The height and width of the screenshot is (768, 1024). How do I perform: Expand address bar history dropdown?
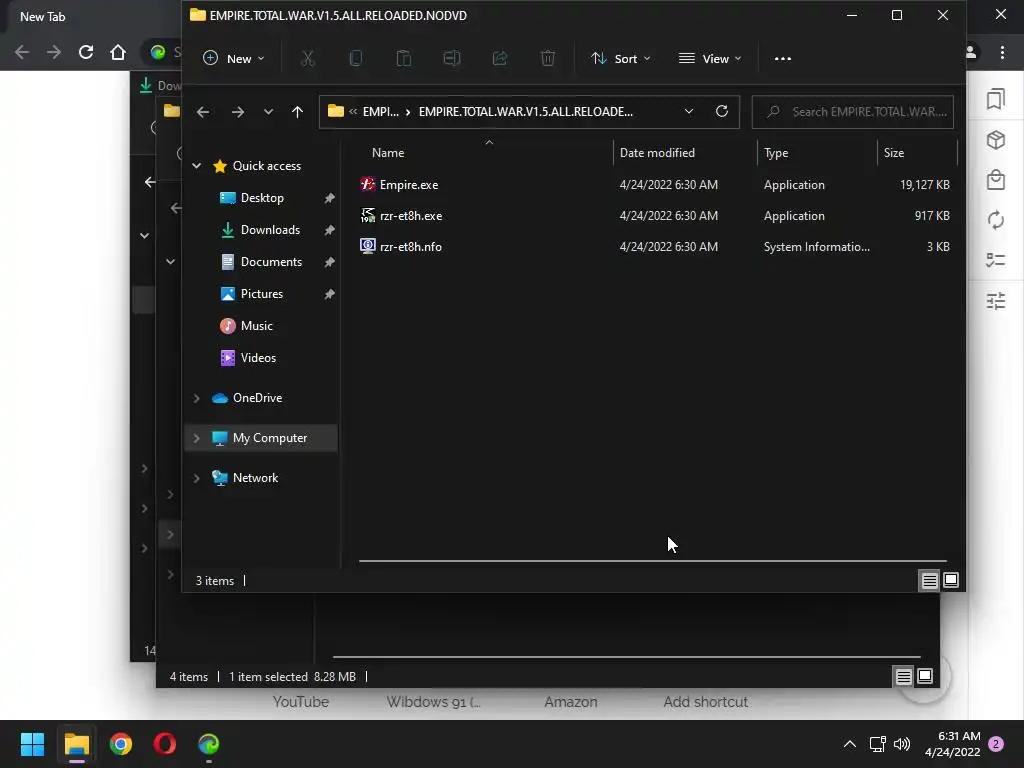pos(689,112)
